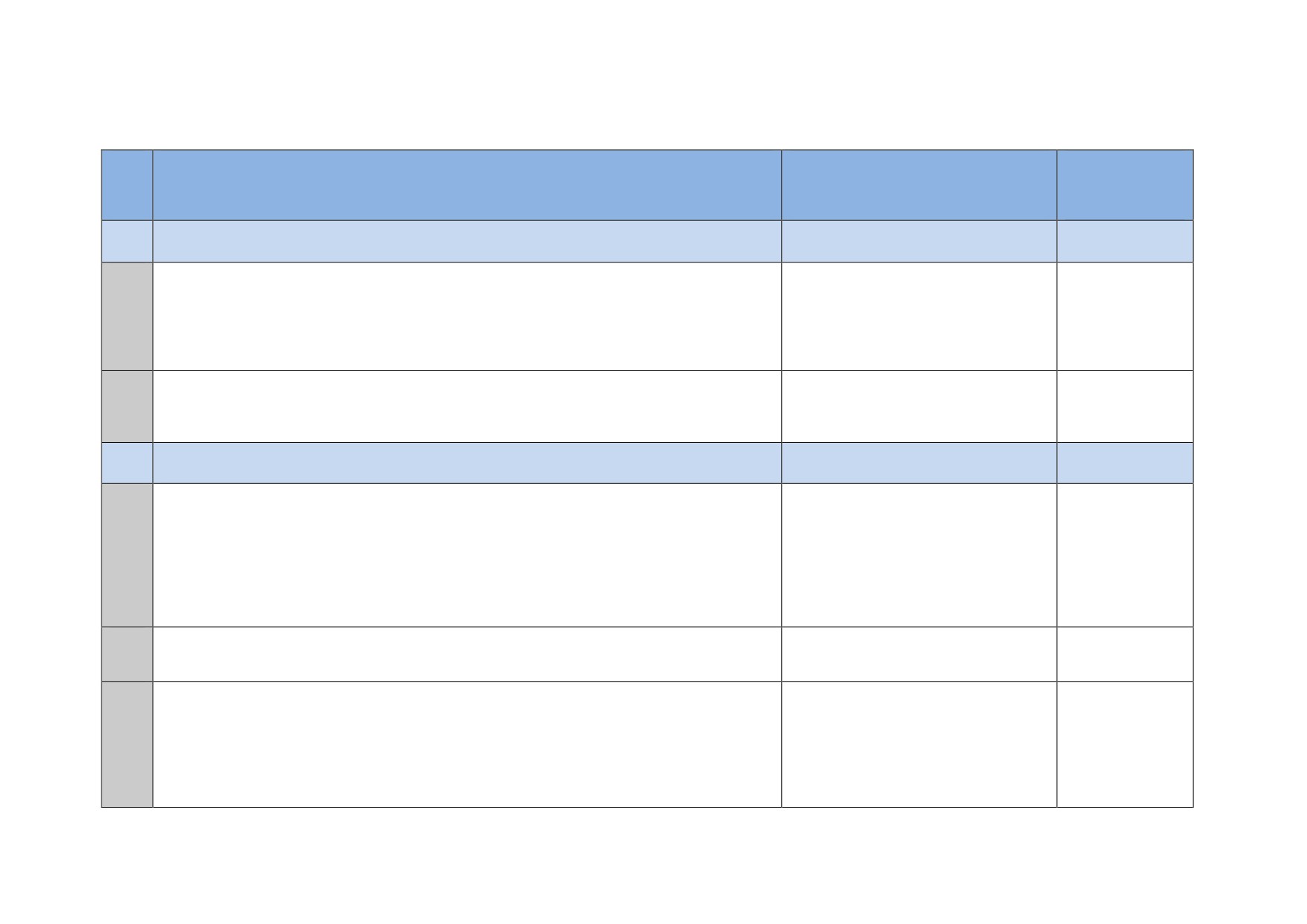Select third-column cell of shortest white row
This screenshot has height=924, width=1307.
[919, 654]
